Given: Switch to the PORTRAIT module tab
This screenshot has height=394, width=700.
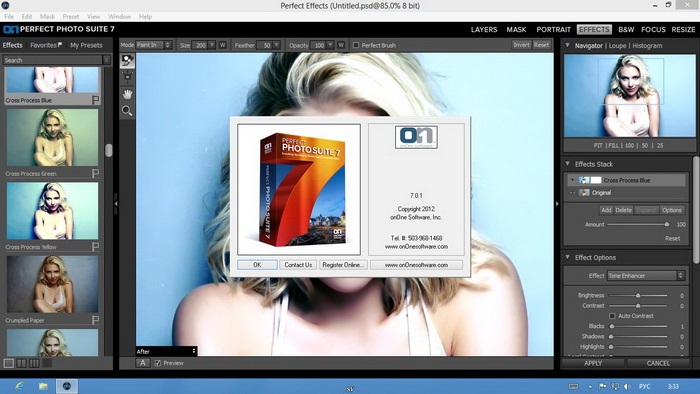Looking at the screenshot, I should (x=554, y=29).
